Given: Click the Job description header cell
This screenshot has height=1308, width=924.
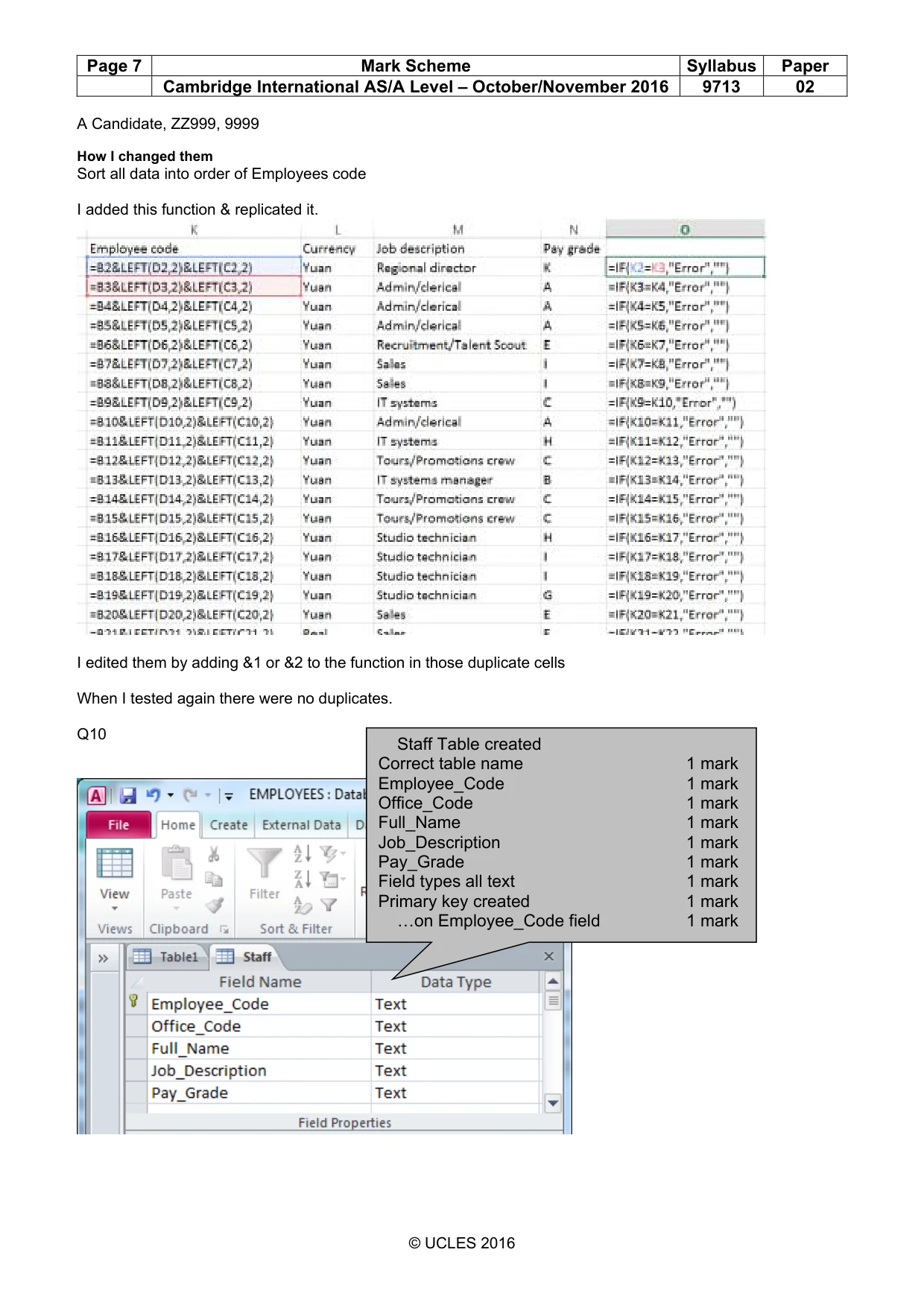Looking at the screenshot, I should click(x=458, y=249).
